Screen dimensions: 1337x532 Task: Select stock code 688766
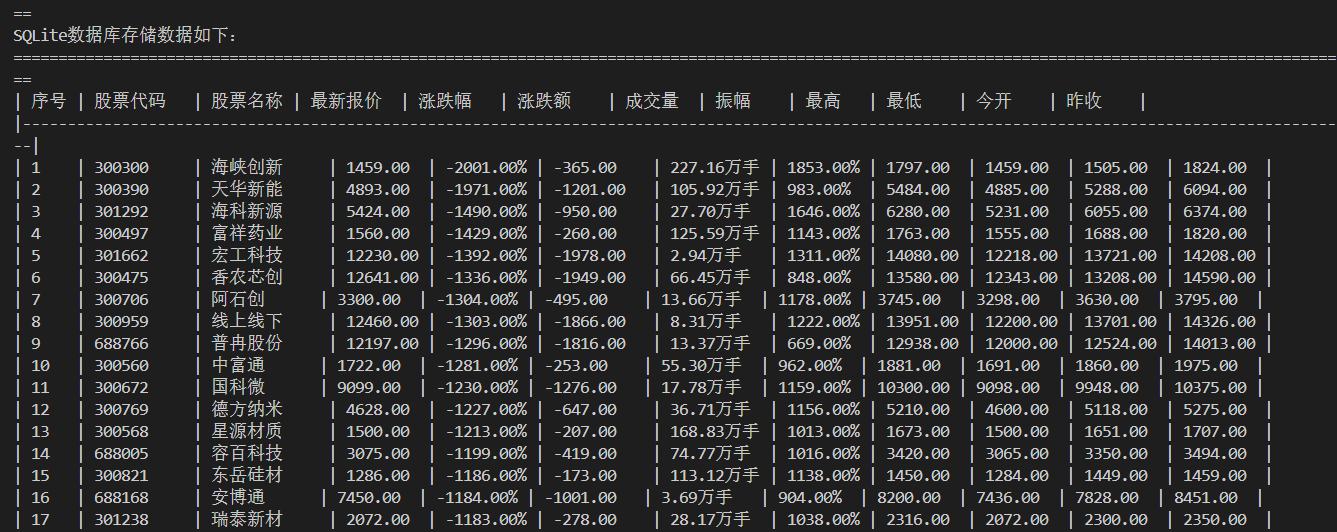(x=122, y=343)
